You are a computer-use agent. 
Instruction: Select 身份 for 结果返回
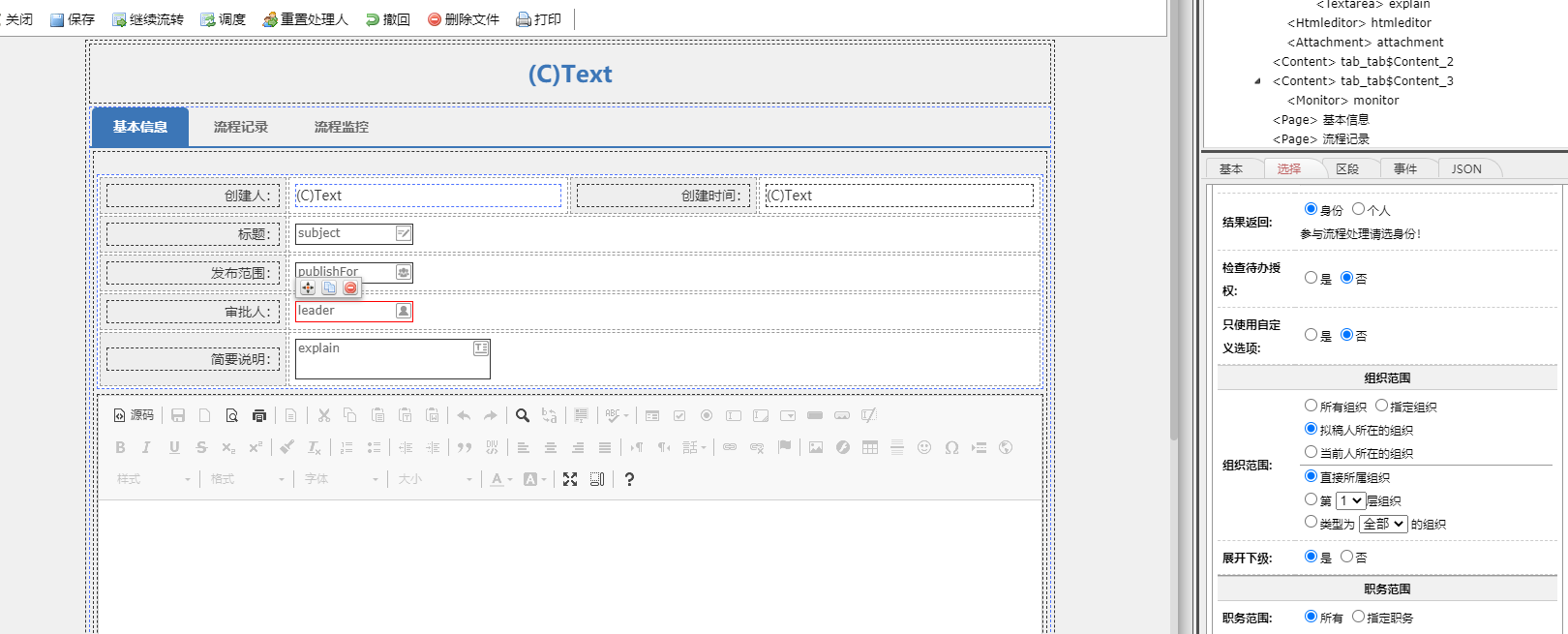tap(1312, 209)
